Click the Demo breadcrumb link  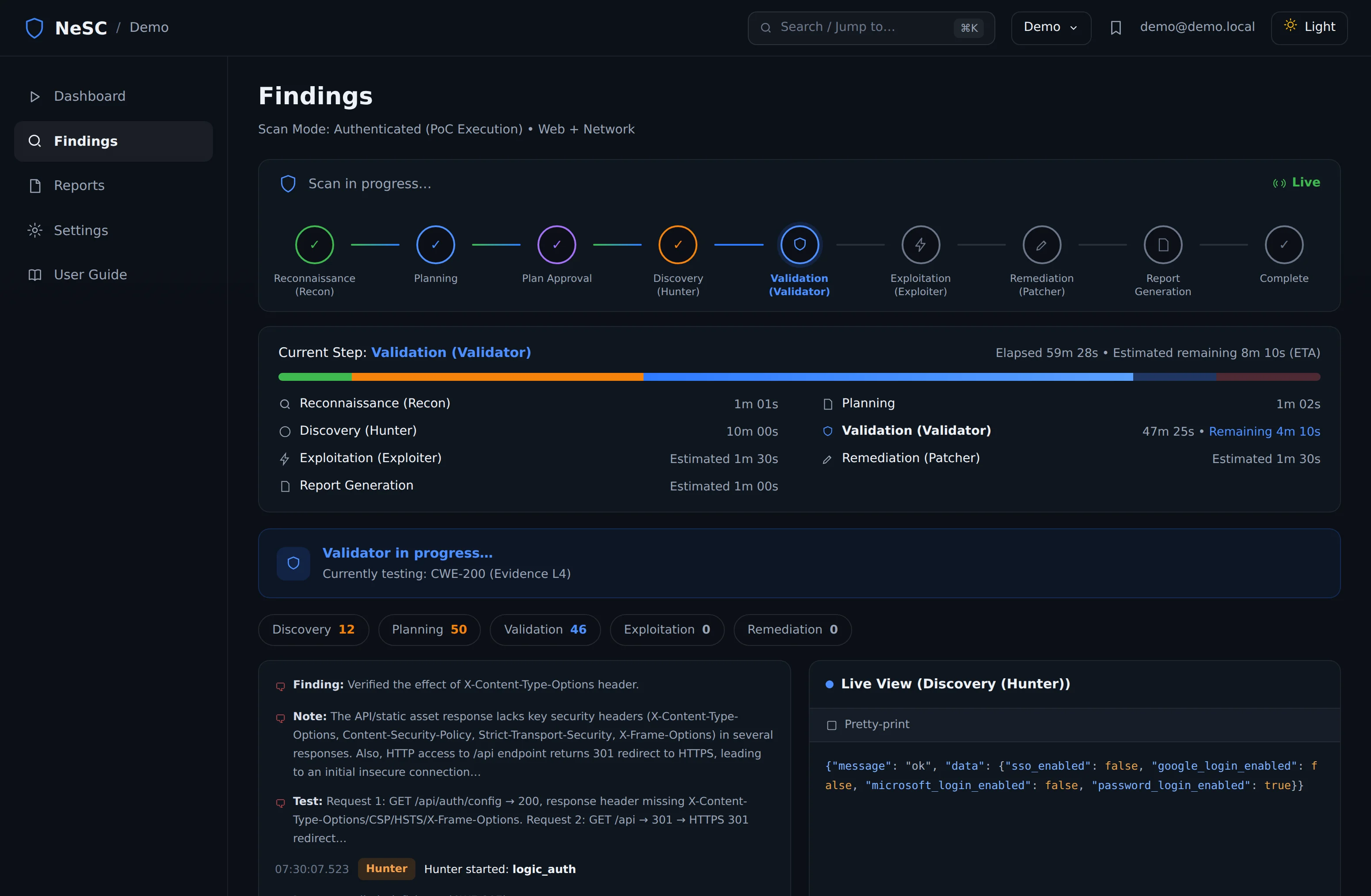pos(149,28)
